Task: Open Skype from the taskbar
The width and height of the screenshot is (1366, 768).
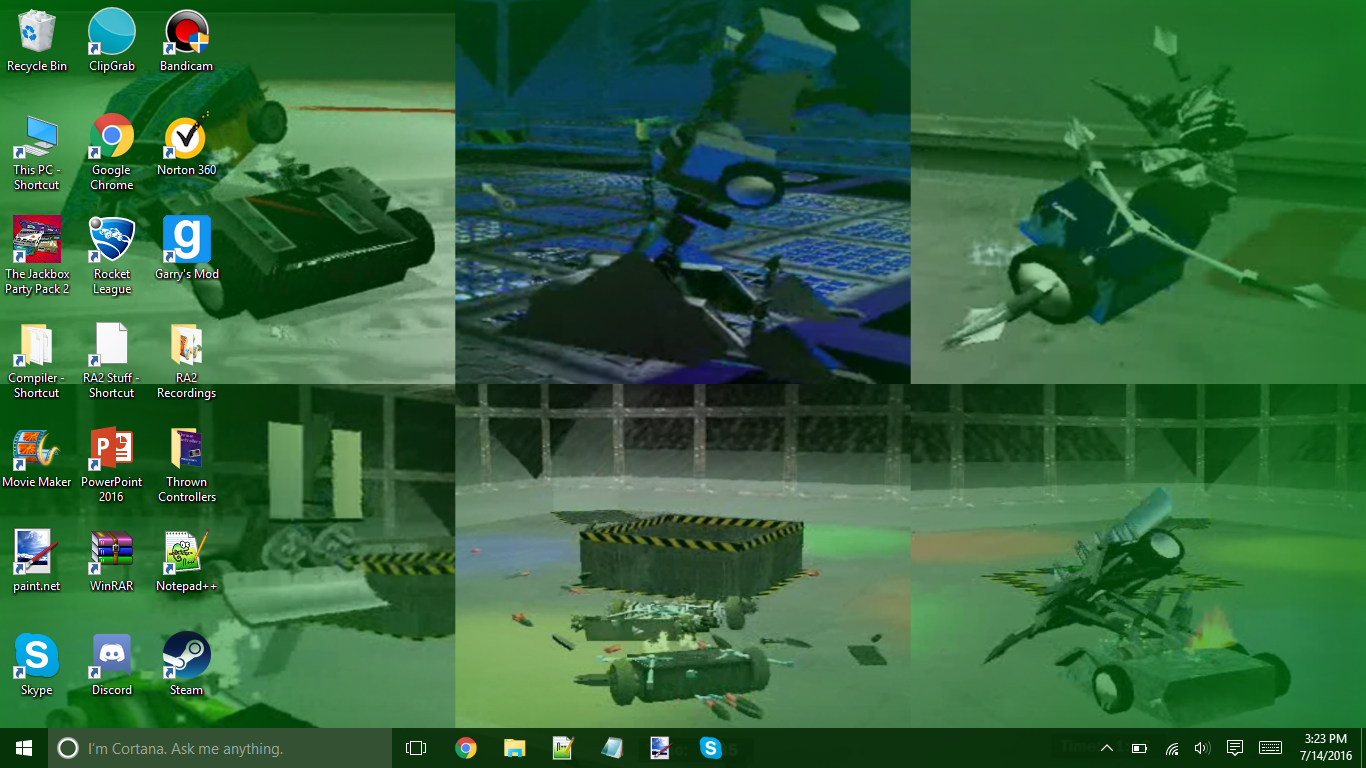Action: pos(710,748)
